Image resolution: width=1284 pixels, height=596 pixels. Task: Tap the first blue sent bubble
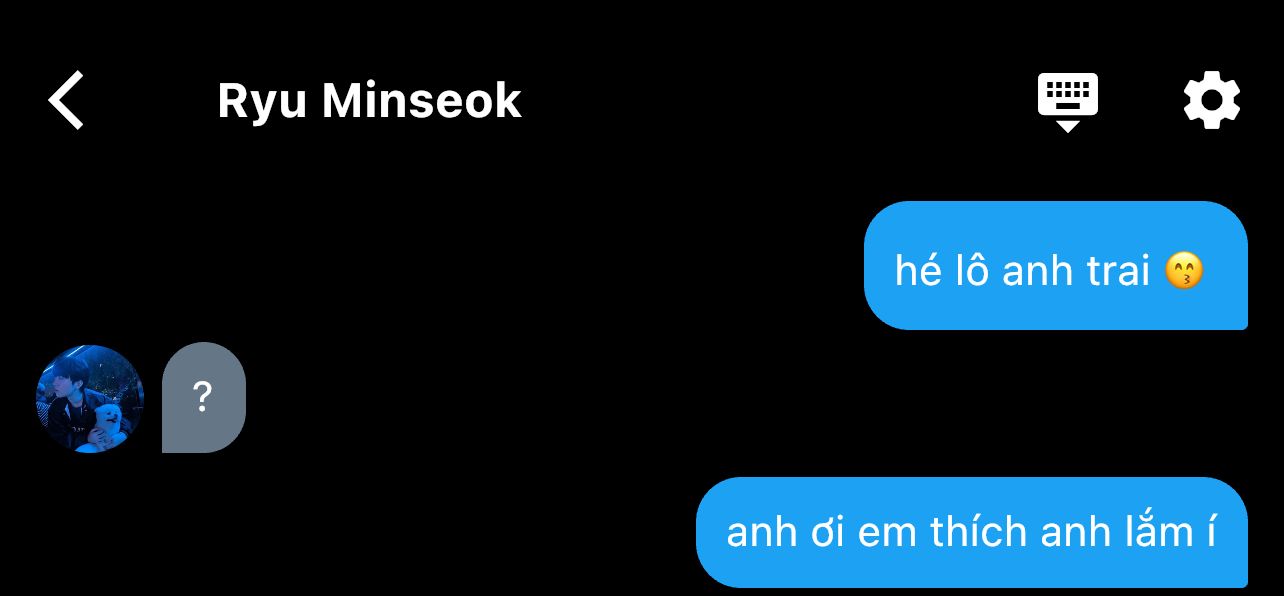tap(1055, 265)
